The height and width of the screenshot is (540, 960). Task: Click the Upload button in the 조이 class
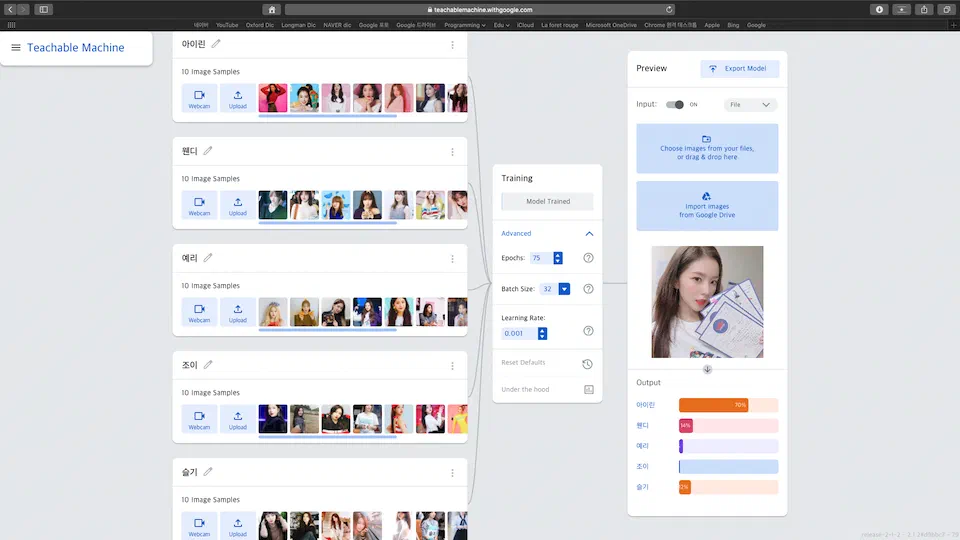pos(238,419)
